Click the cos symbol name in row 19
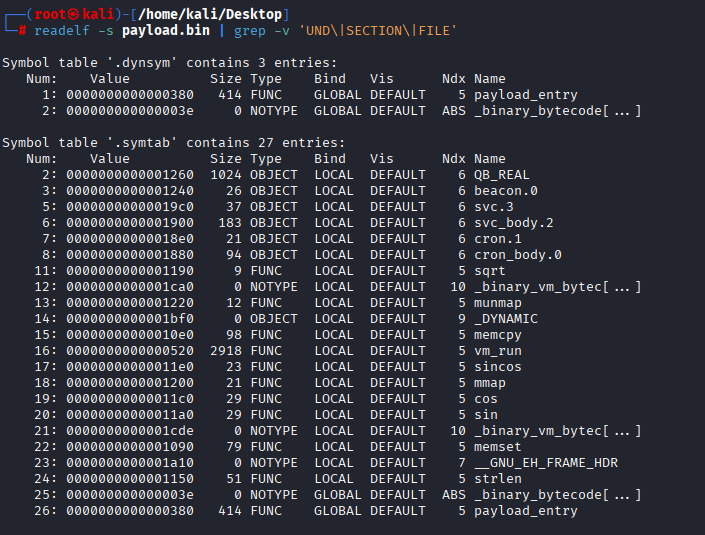Viewport: 705px width, 535px height. coord(486,399)
